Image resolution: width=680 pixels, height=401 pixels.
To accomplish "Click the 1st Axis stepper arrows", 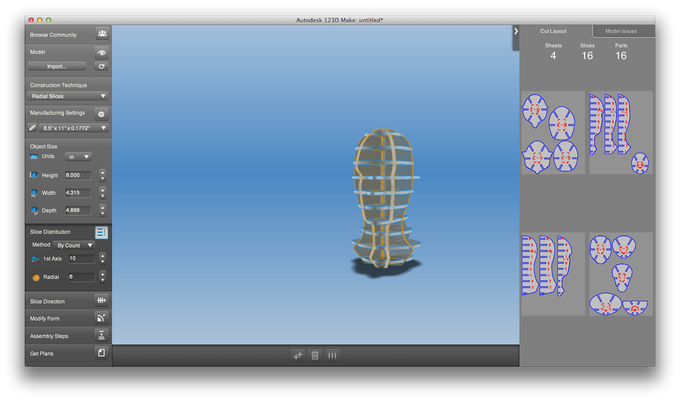I will click(102, 258).
